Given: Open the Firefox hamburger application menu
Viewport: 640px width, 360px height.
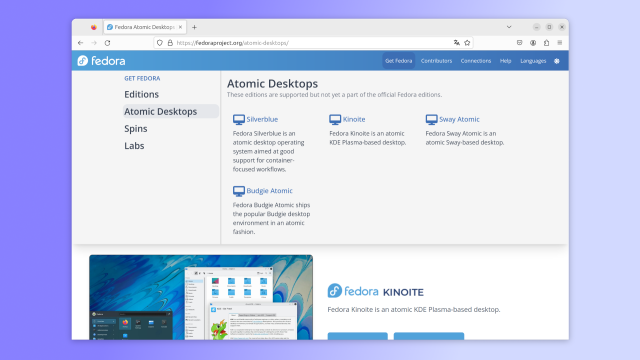Looking at the screenshot, I should [x=560, y=43].
